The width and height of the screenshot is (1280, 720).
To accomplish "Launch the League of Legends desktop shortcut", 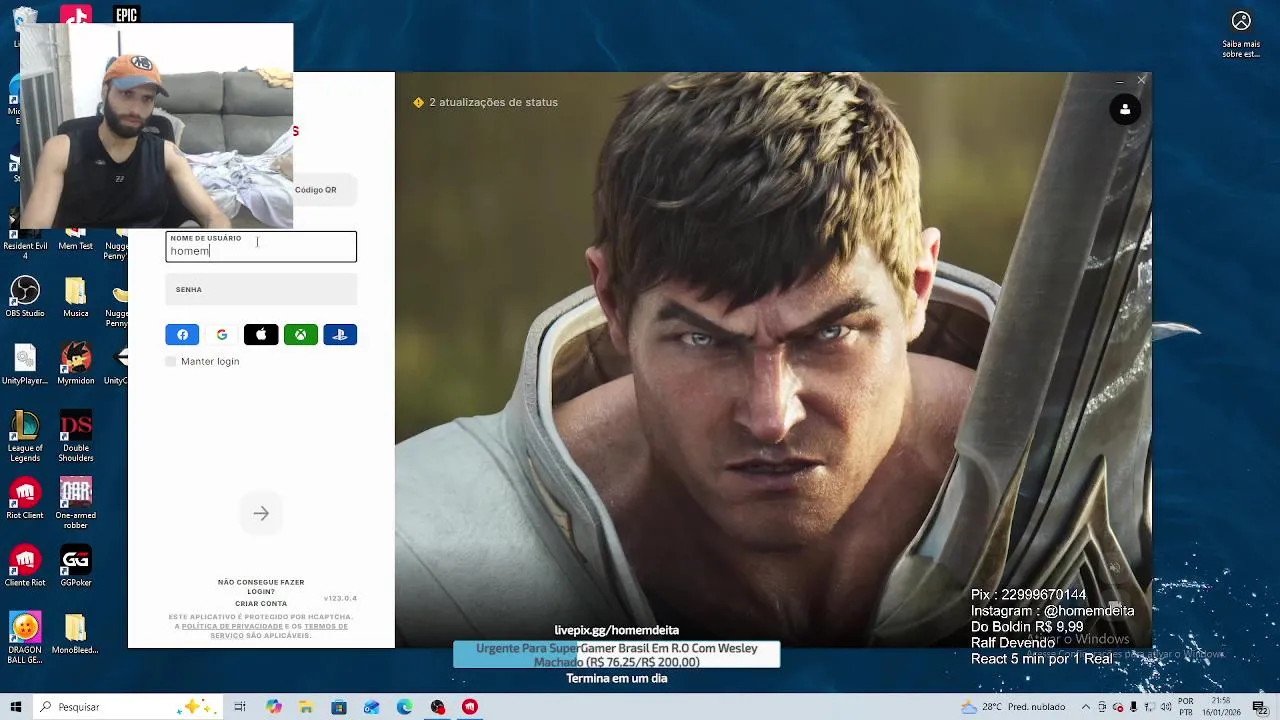I will point(25,437).
